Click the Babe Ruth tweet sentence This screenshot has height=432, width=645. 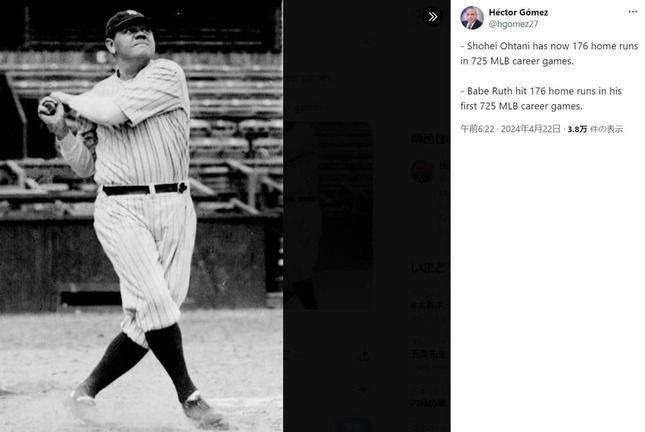pyautogui.click(x=546, y=98)
